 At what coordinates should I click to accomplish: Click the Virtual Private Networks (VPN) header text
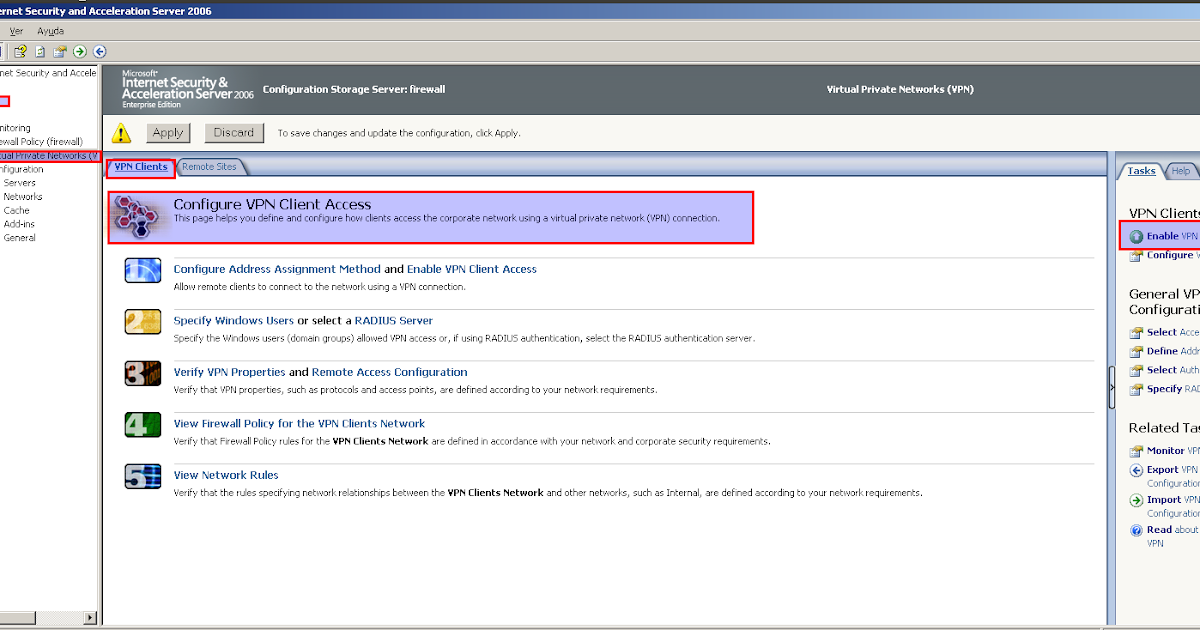click(900, 89)
